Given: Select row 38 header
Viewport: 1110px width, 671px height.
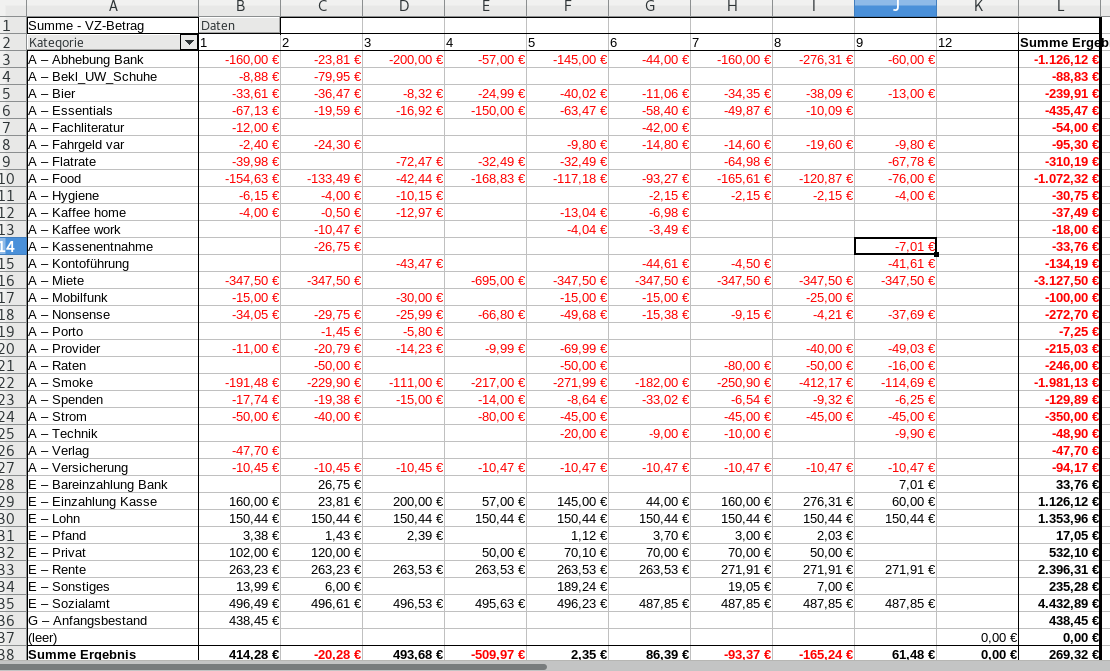Looking at the screenshot, I should pos(10,655).
